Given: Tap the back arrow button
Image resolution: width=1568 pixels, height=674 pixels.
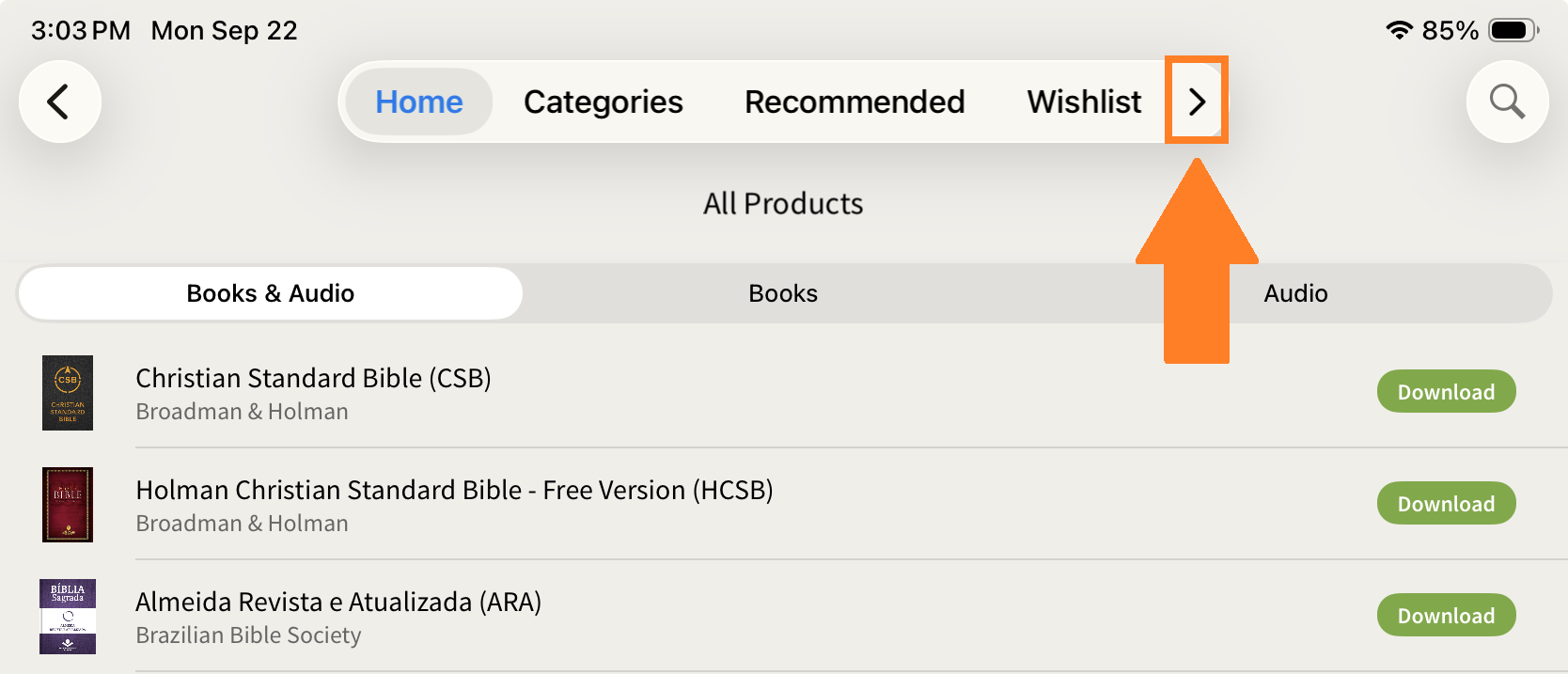Looking at the screenshot, I should click(59, 102).
